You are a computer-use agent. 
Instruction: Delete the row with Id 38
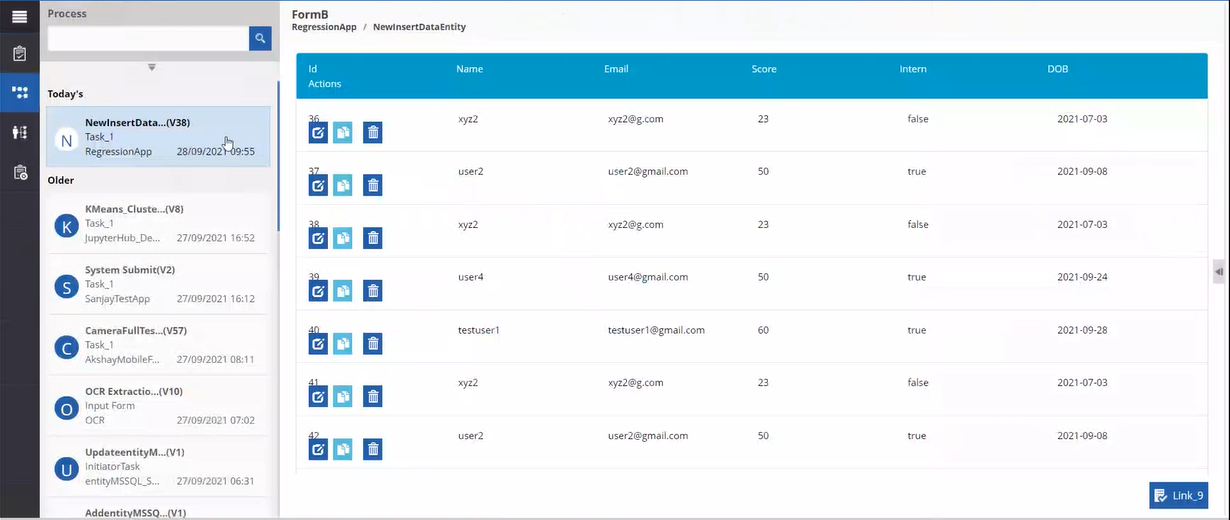click(373, 238)
